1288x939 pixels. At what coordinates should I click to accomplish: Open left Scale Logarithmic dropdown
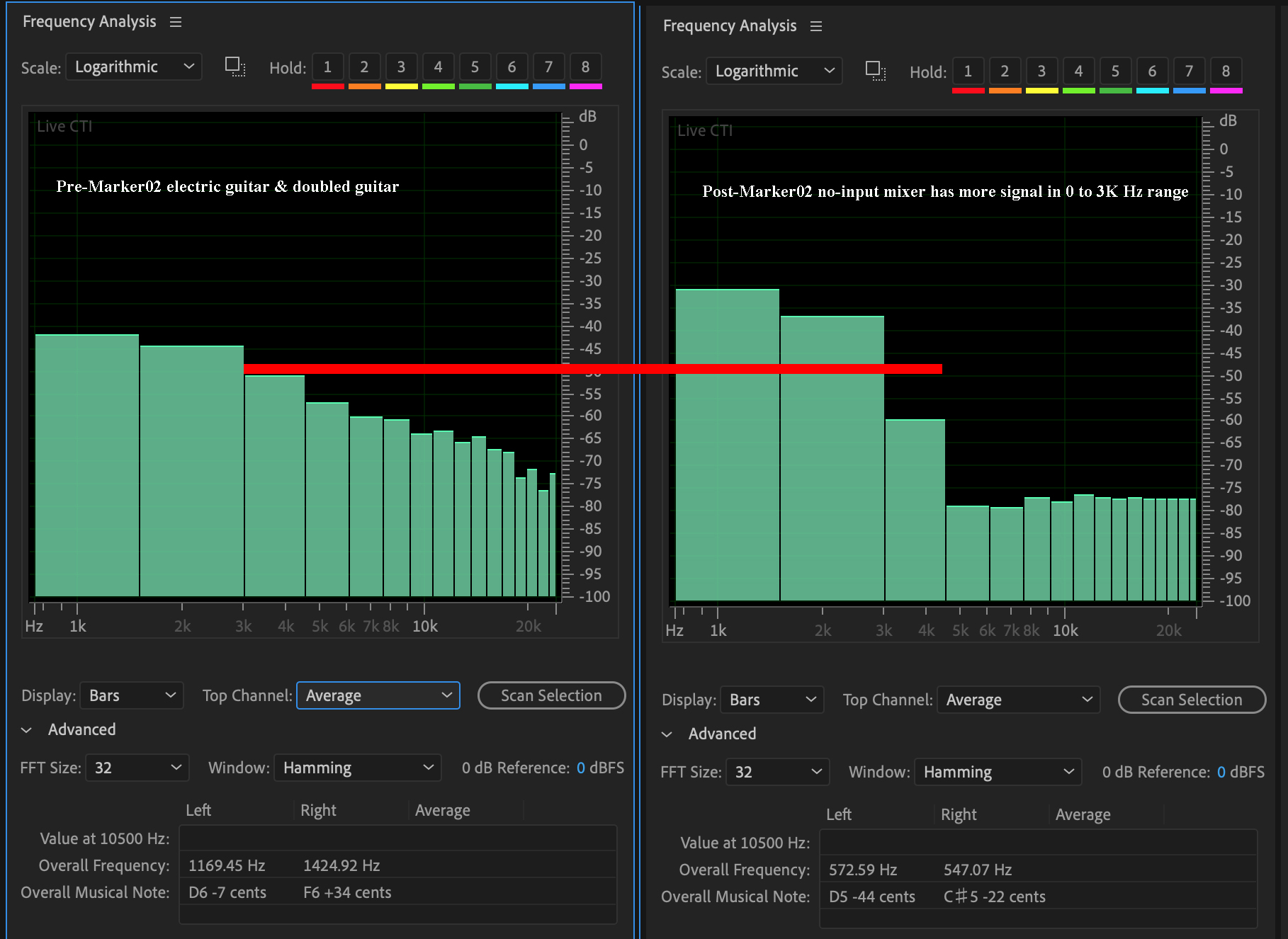click(x=134, y=67)
